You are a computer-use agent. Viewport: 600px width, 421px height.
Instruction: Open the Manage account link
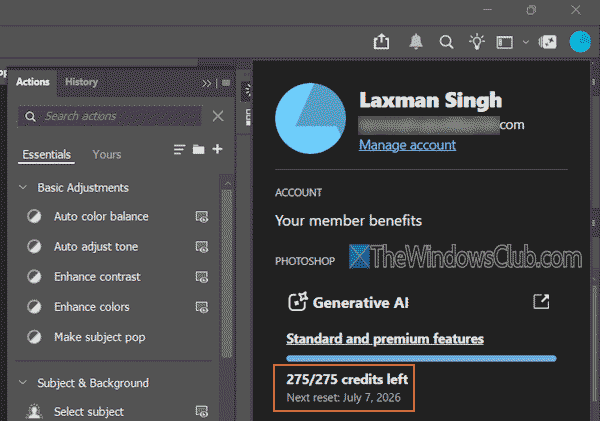pos(407,145)
